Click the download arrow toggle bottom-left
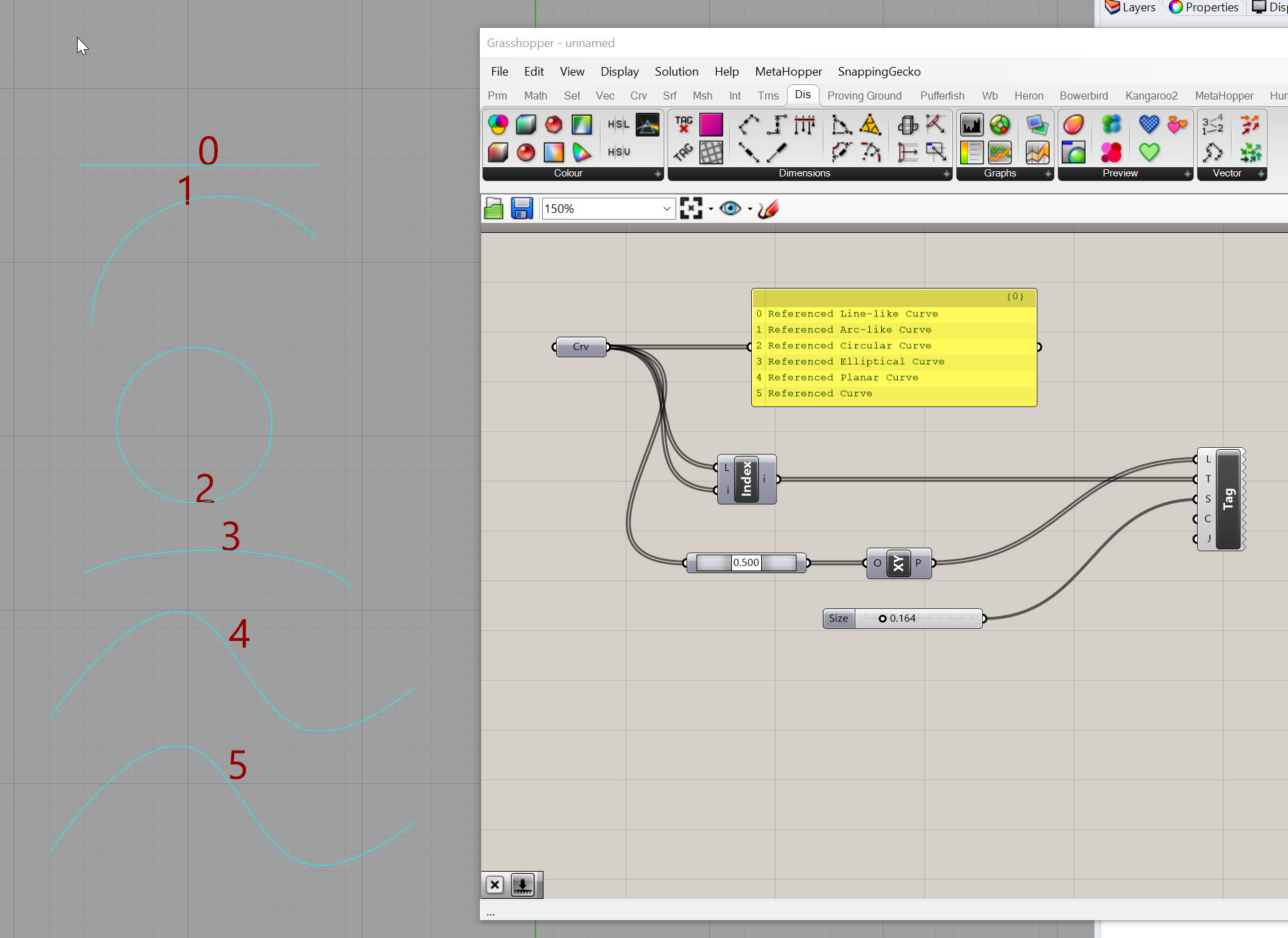The image size is (1288, 938). (523, 885)
